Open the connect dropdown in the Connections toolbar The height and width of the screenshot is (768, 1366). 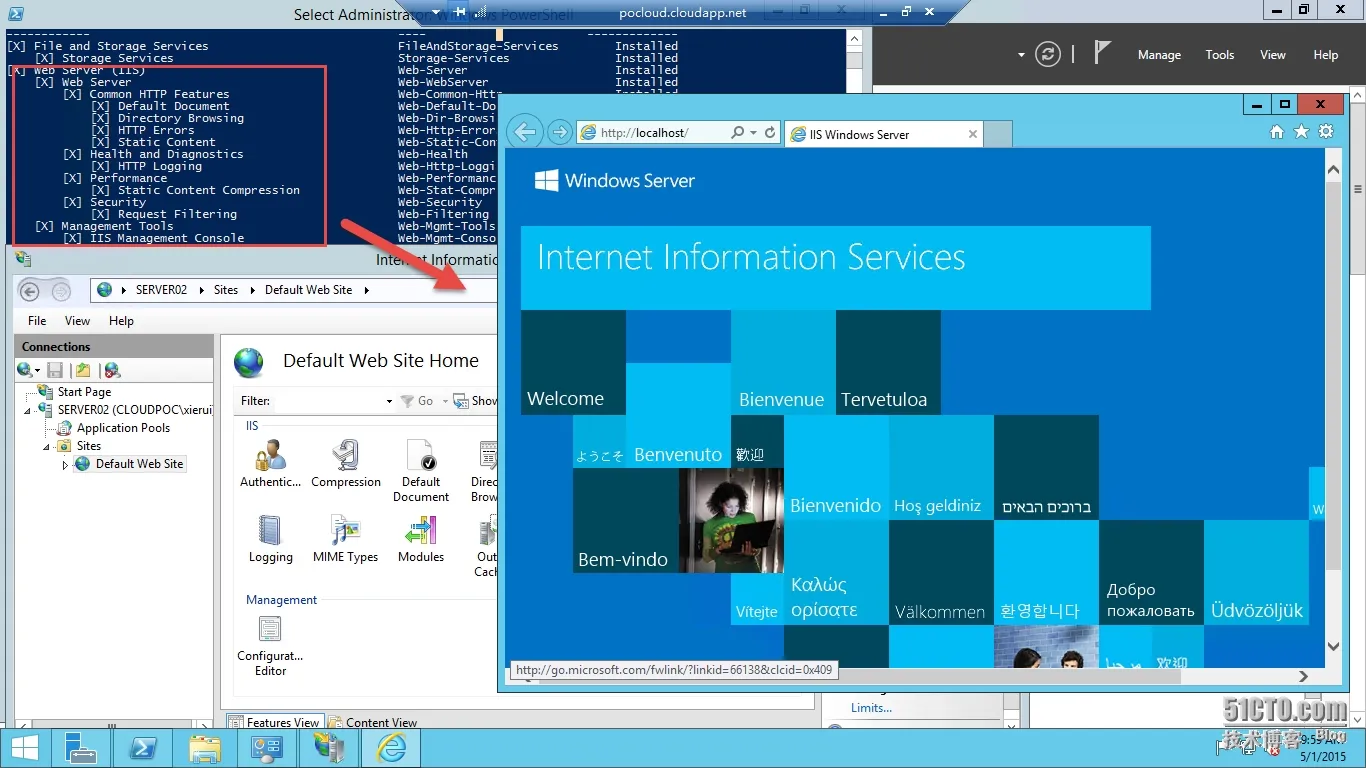(36, 370)
